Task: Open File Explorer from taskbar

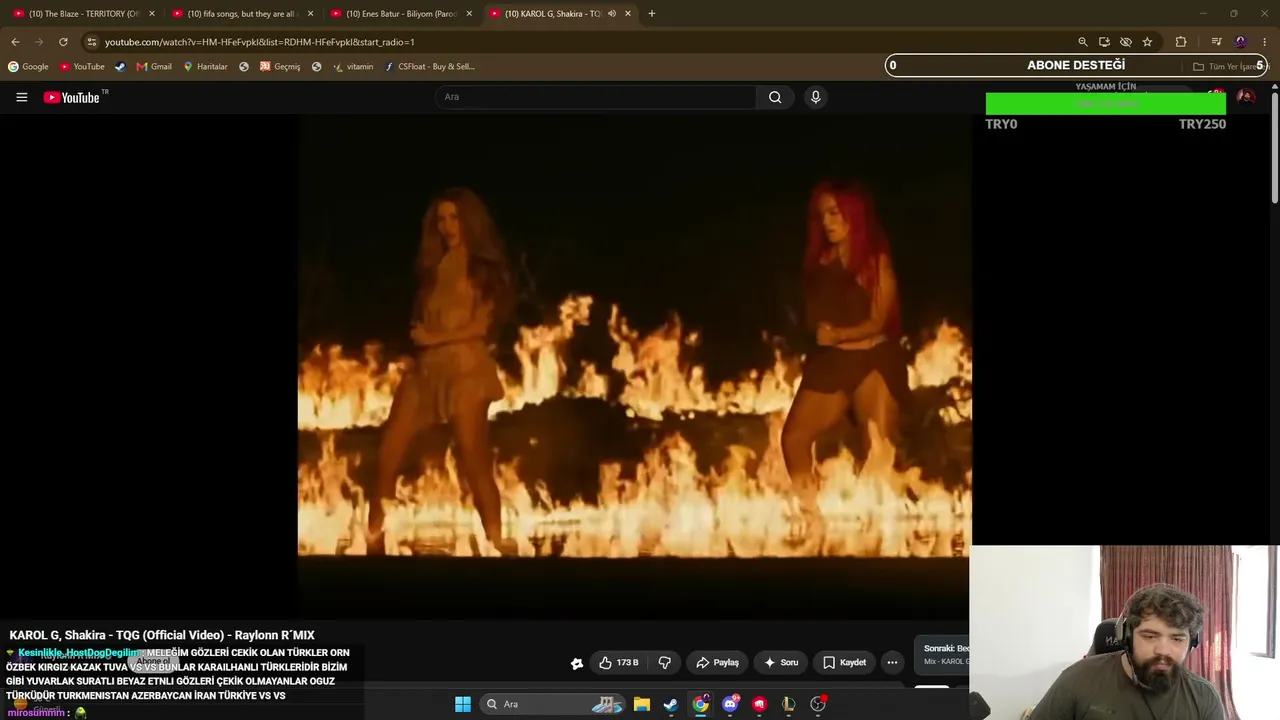Action: [642, 704]
